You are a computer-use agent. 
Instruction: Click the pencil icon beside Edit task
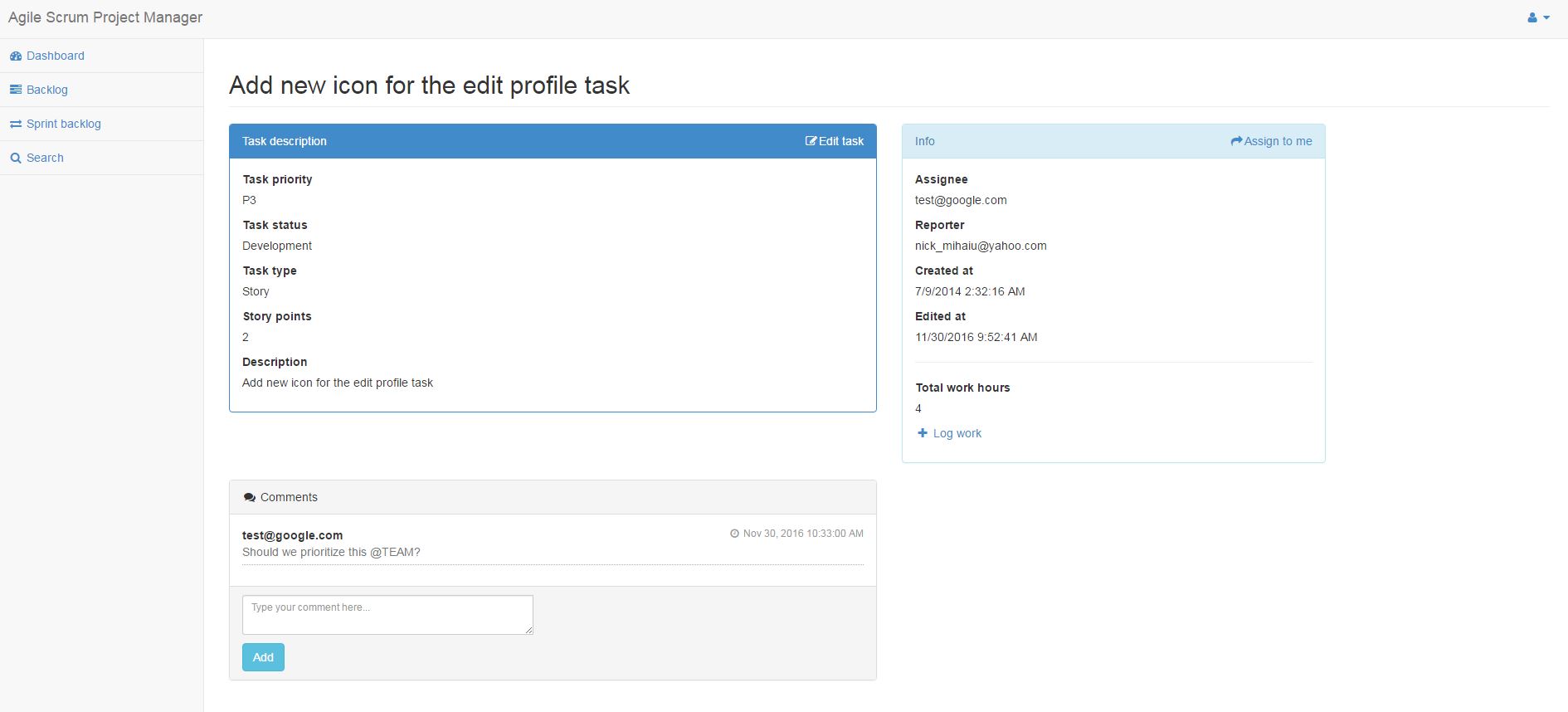click(x=811, y=141)
